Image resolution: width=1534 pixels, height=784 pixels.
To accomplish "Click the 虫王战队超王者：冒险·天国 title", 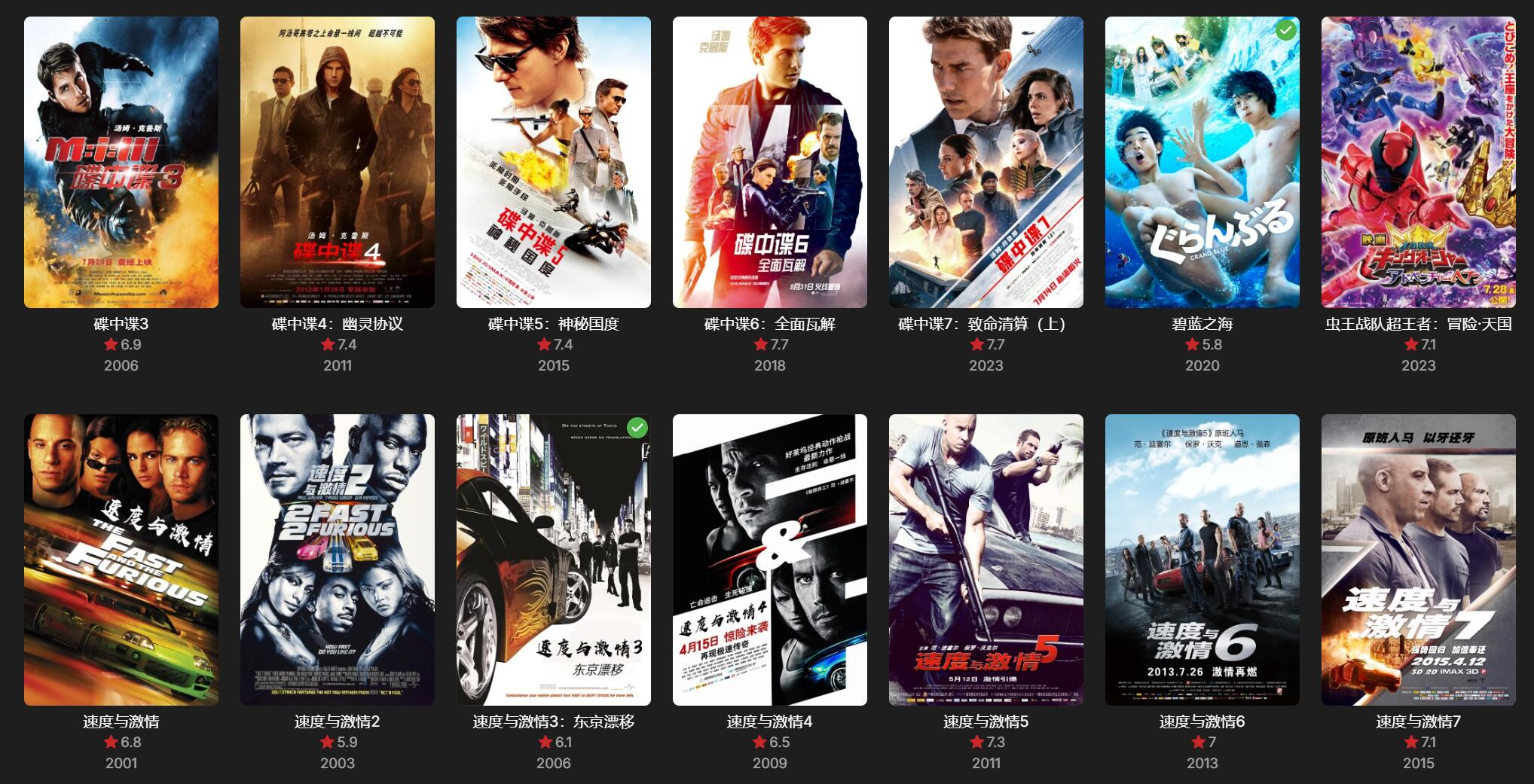I will pyautogui.click(x=1419, y=324).
